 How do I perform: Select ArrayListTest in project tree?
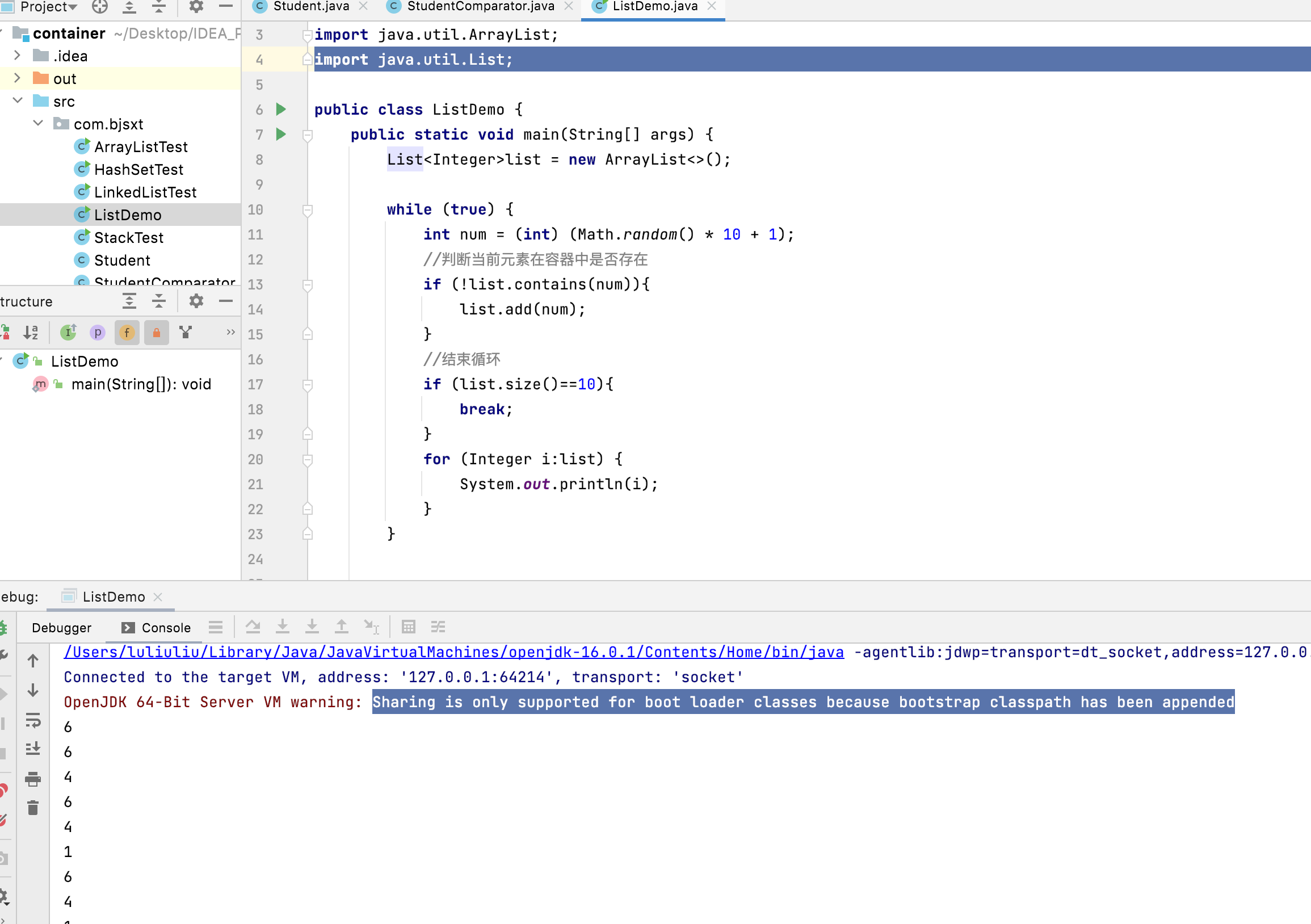(x=141, y=147)
